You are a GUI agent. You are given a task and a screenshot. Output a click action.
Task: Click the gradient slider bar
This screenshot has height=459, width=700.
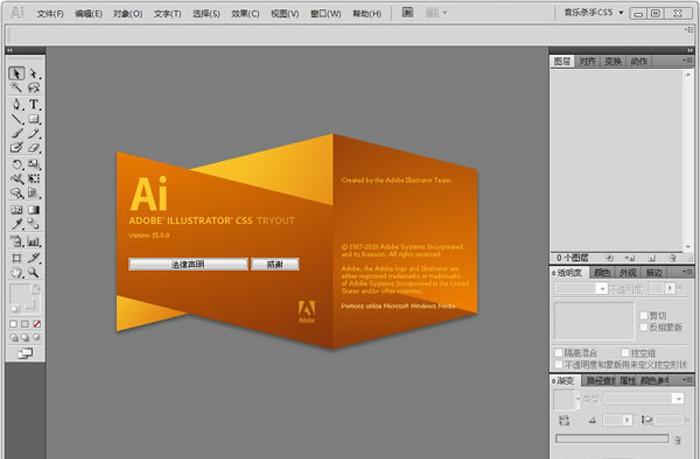click(612, 438)
